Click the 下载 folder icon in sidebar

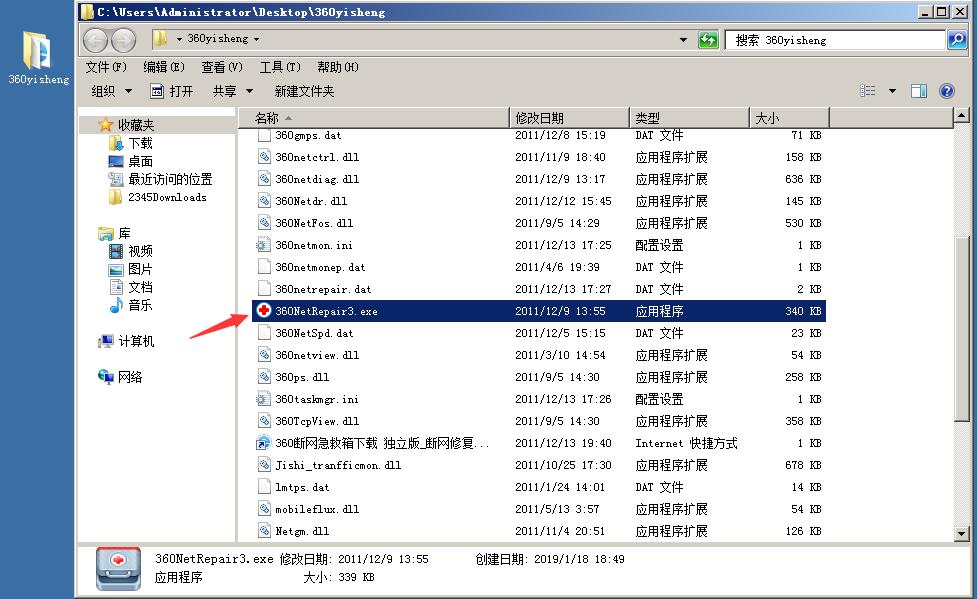tap(116, 143)
